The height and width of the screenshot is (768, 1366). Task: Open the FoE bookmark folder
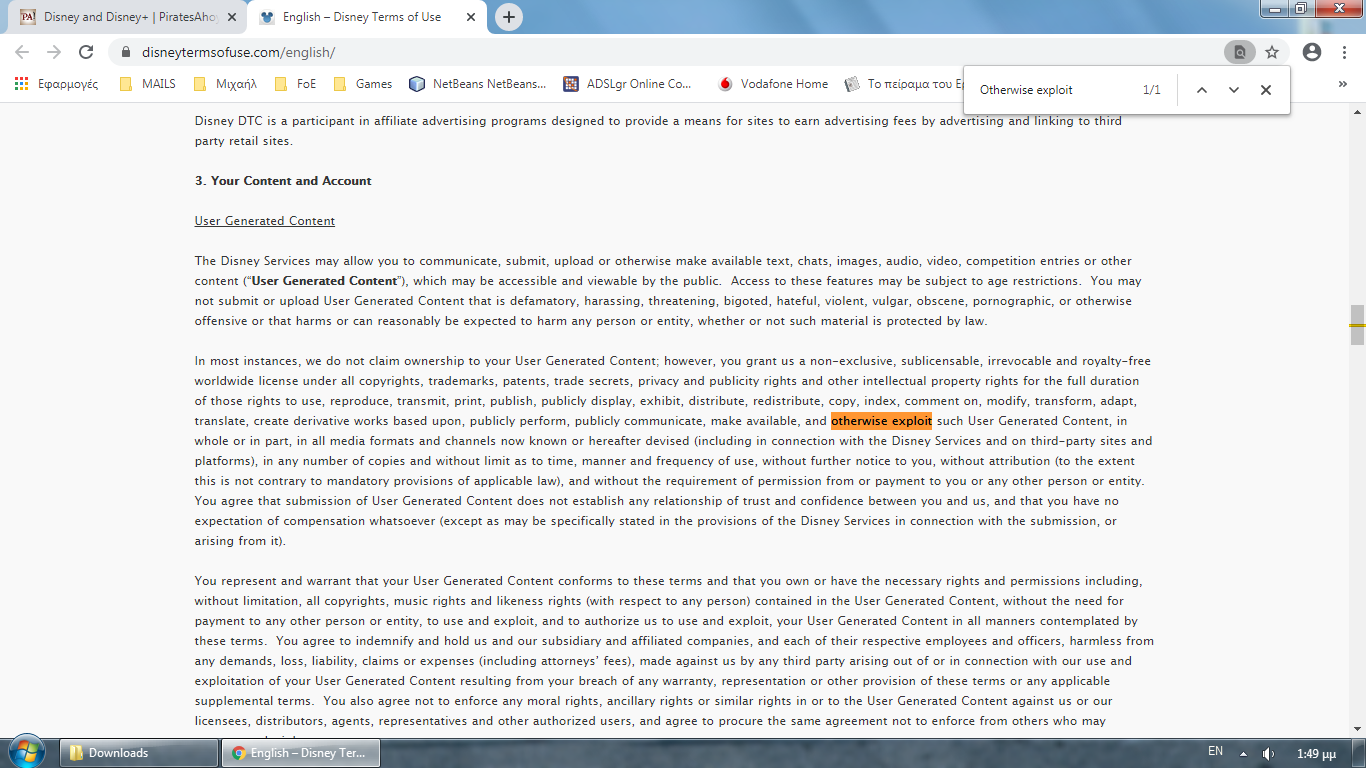[x=296, y=84]
